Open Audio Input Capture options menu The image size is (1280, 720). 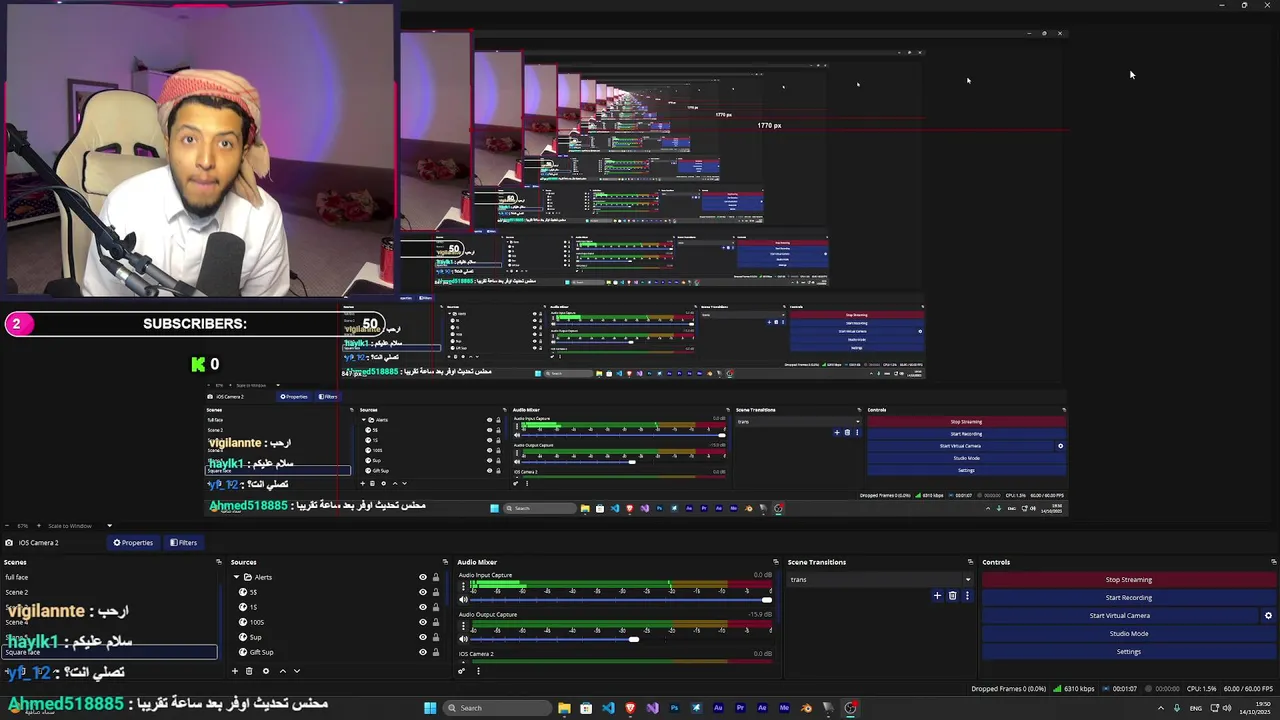463,587
